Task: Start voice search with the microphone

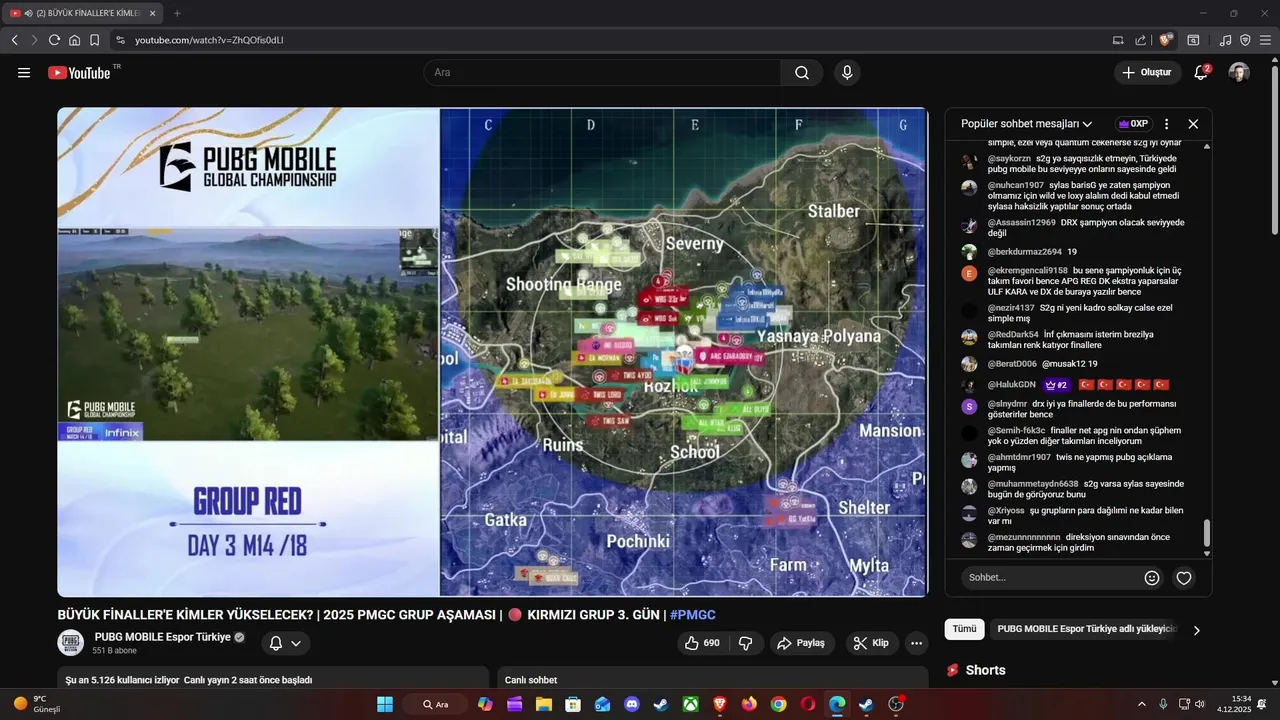Action: click(x=847, y=72)
